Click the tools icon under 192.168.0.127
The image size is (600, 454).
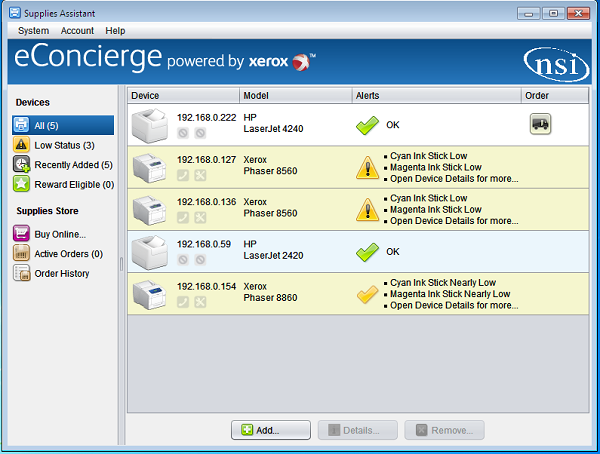[x=200, y=175]
